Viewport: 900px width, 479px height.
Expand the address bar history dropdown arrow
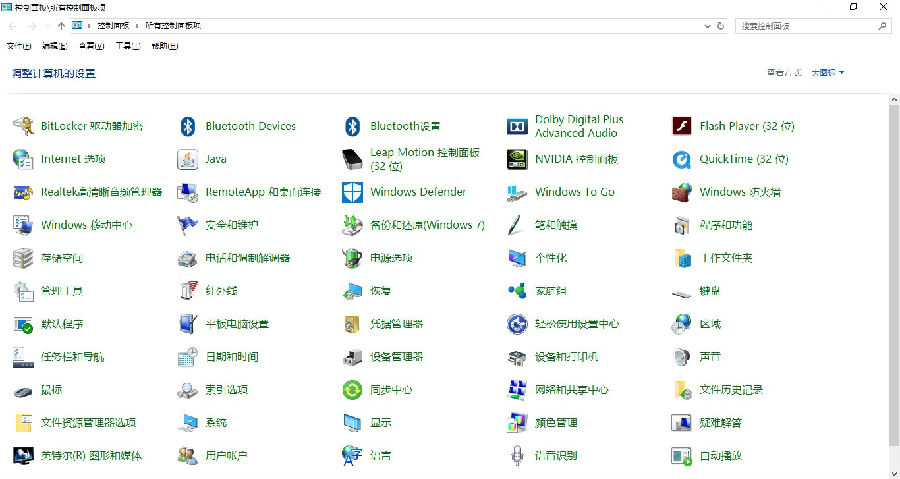[704, 25]
